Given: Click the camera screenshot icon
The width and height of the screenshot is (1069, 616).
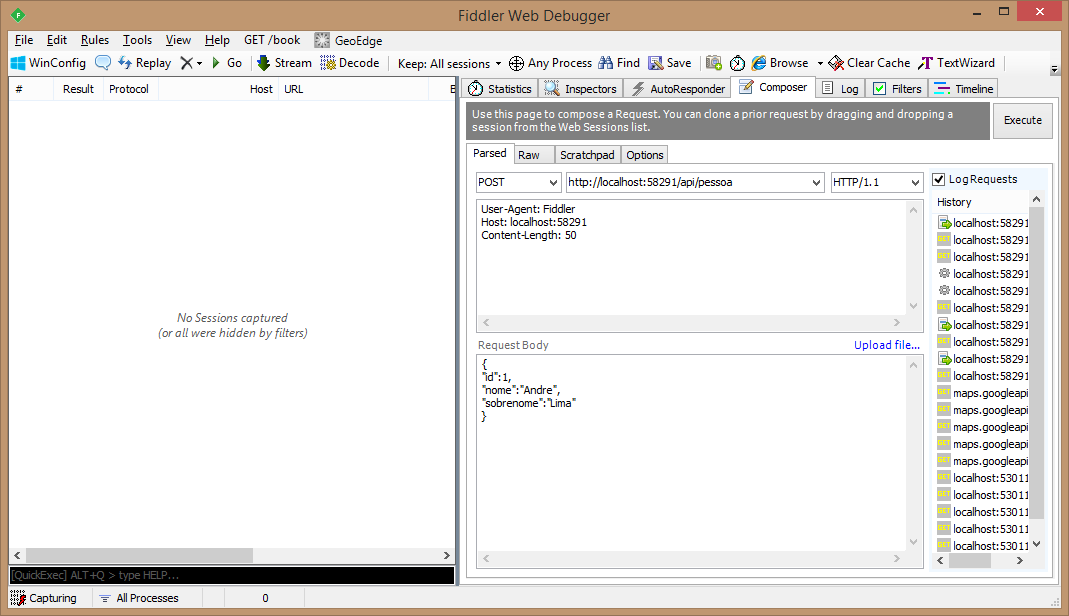Looking at the screenshot, I should [x=713, y=63].
